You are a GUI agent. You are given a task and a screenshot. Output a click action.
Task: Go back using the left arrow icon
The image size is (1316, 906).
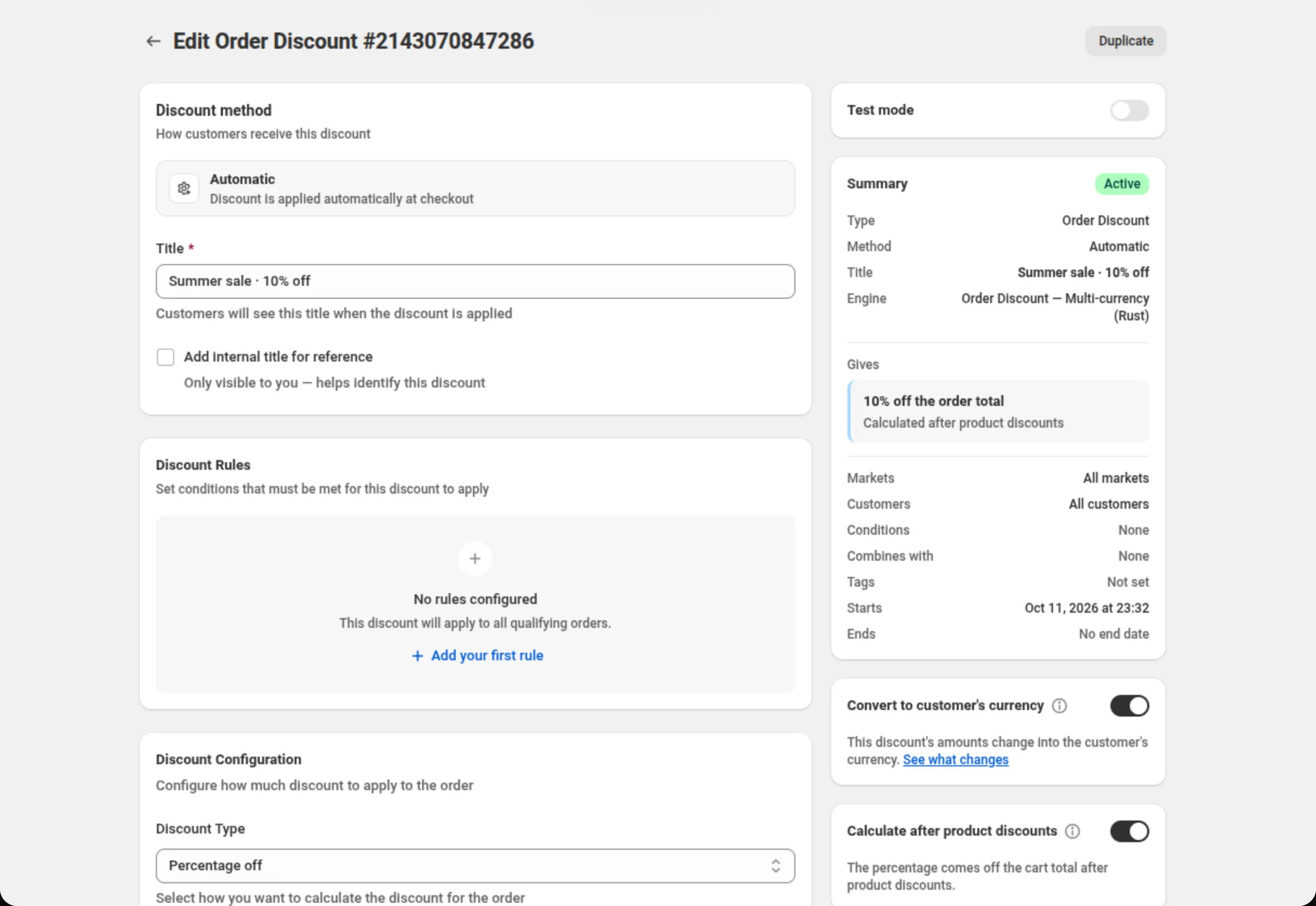coord(153,41)
